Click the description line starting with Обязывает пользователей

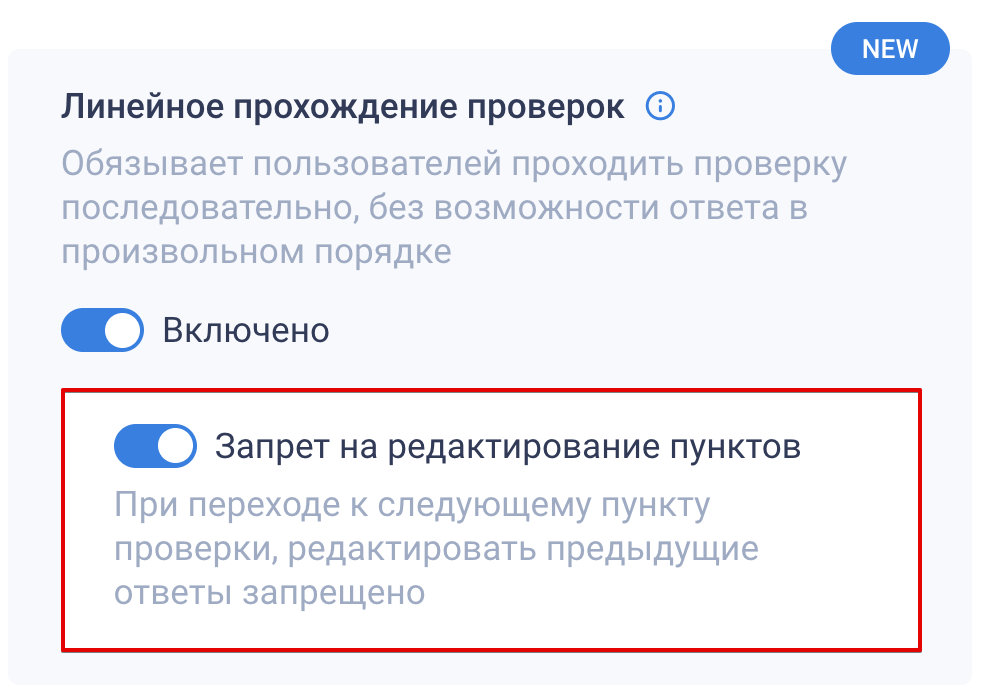pos(454,163)
